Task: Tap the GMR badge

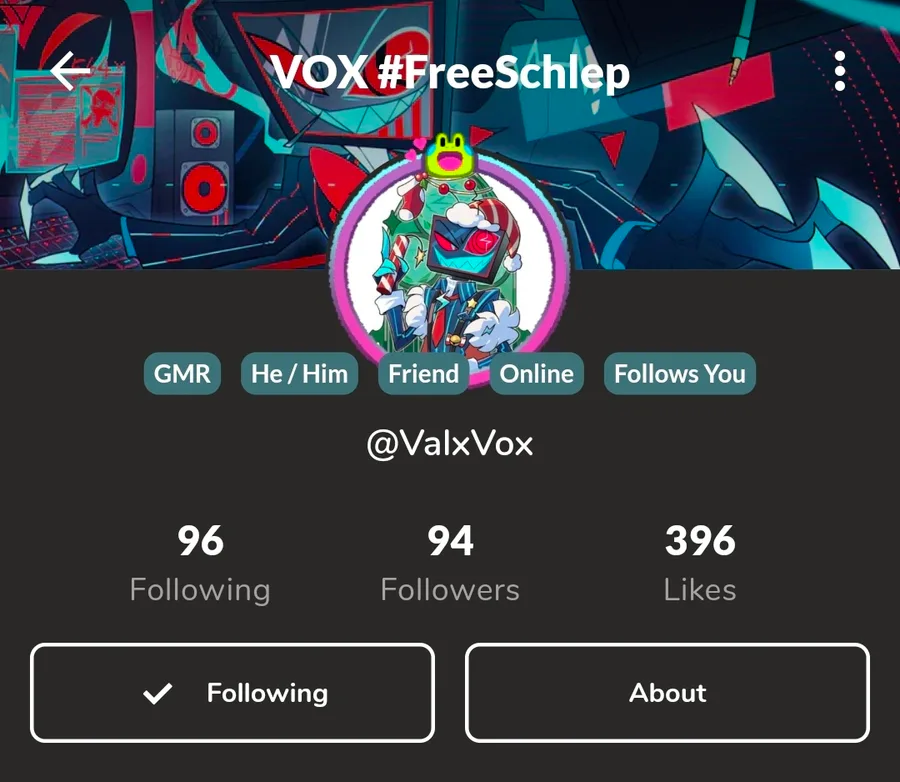Action: [182, 374]
